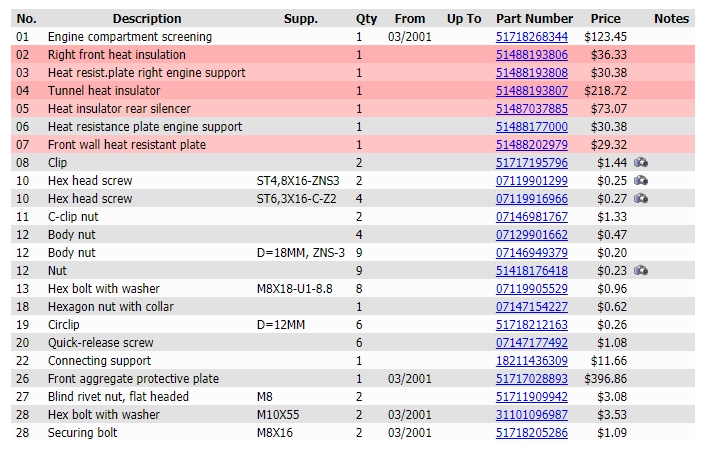
Task: Open part number 07147177492 Quick-release screw
Action: 532,342
